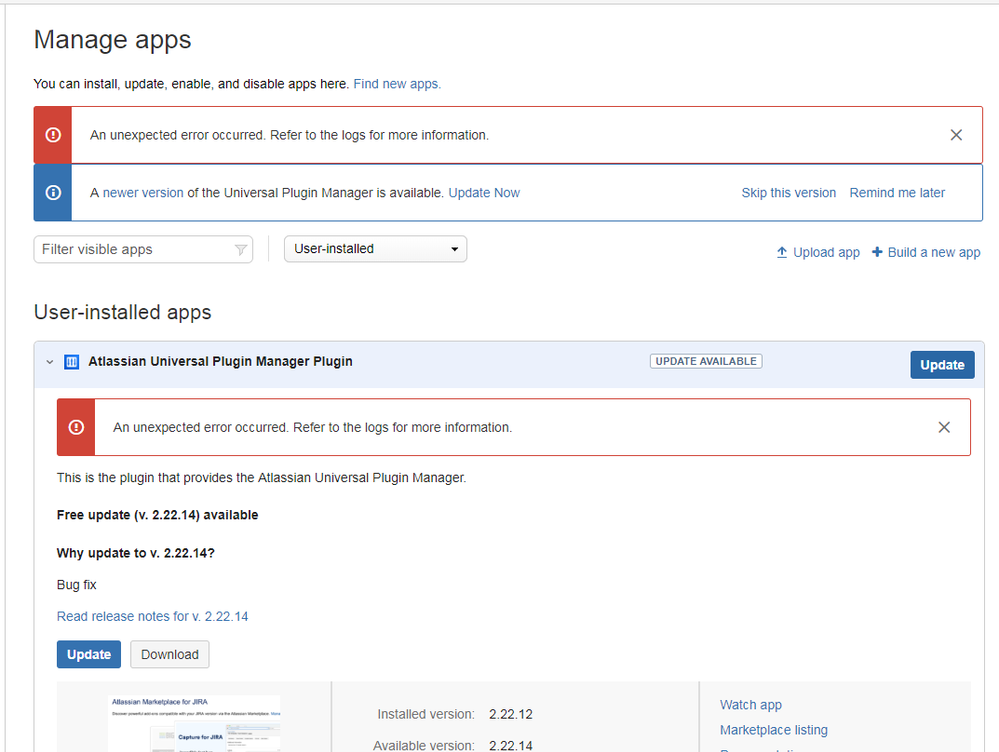This screenshot has height=752, width=999.
Task: Click the Free update (v. 2.22.14) available text
Action: 157,515
